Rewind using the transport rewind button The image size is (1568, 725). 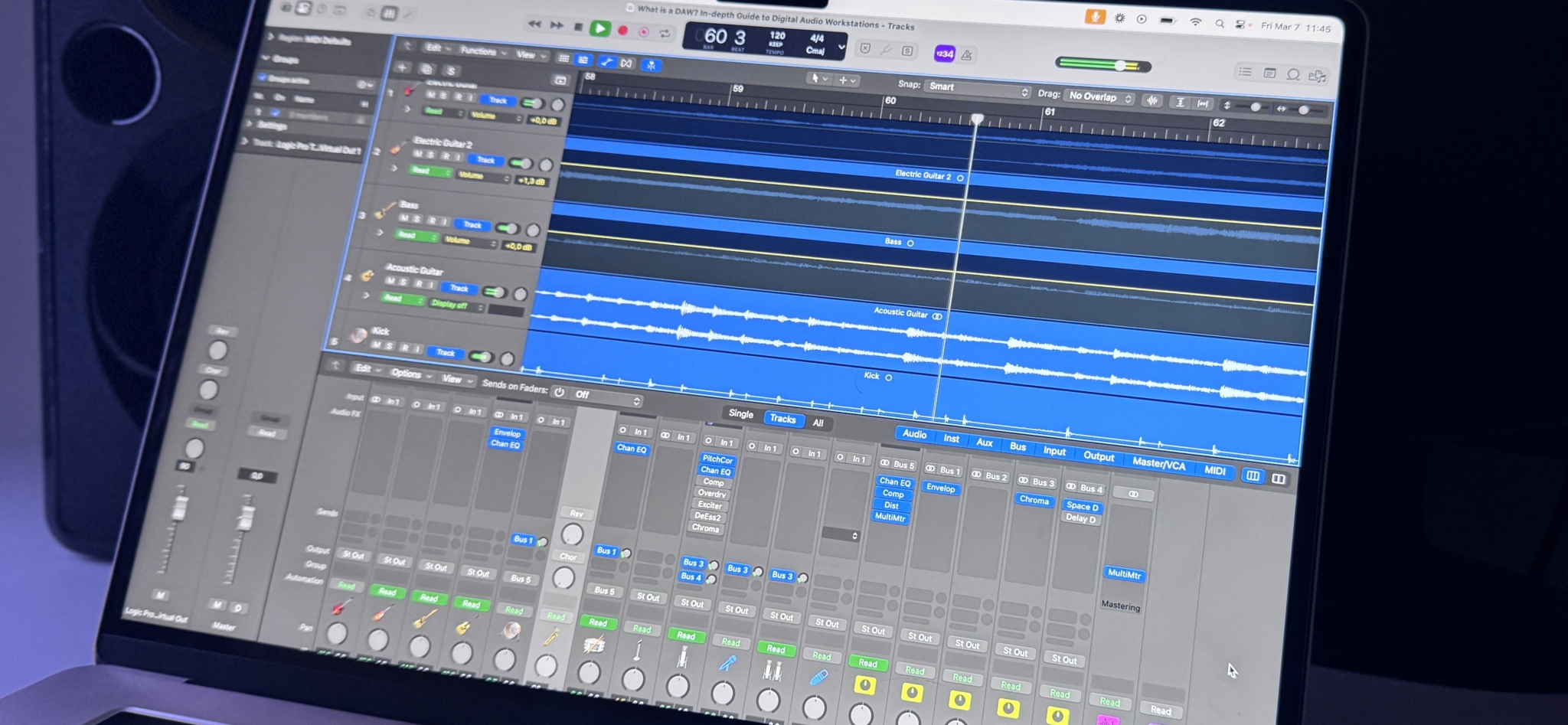click(534, 24)
